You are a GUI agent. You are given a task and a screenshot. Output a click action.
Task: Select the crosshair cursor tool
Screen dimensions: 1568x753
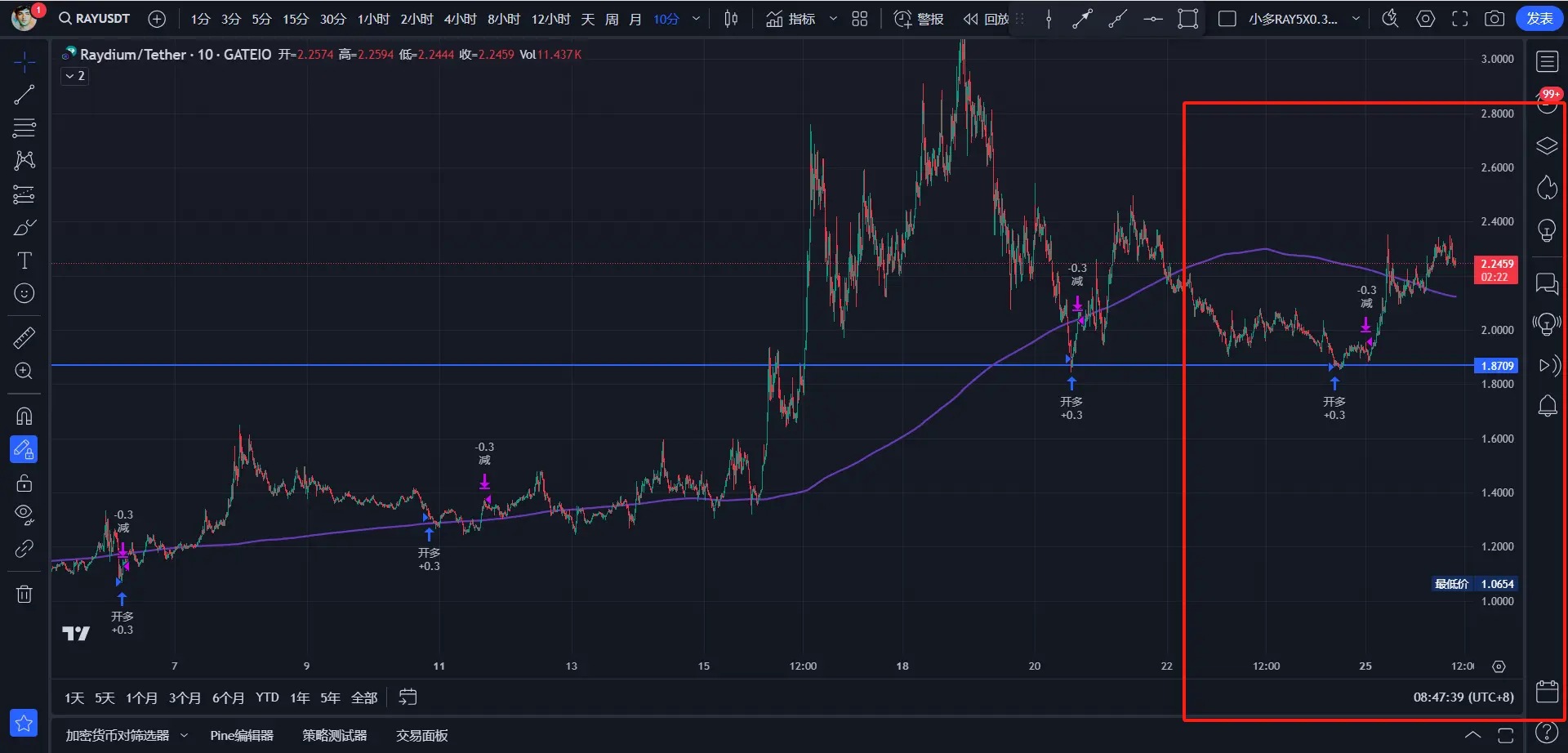click(24, 61)
